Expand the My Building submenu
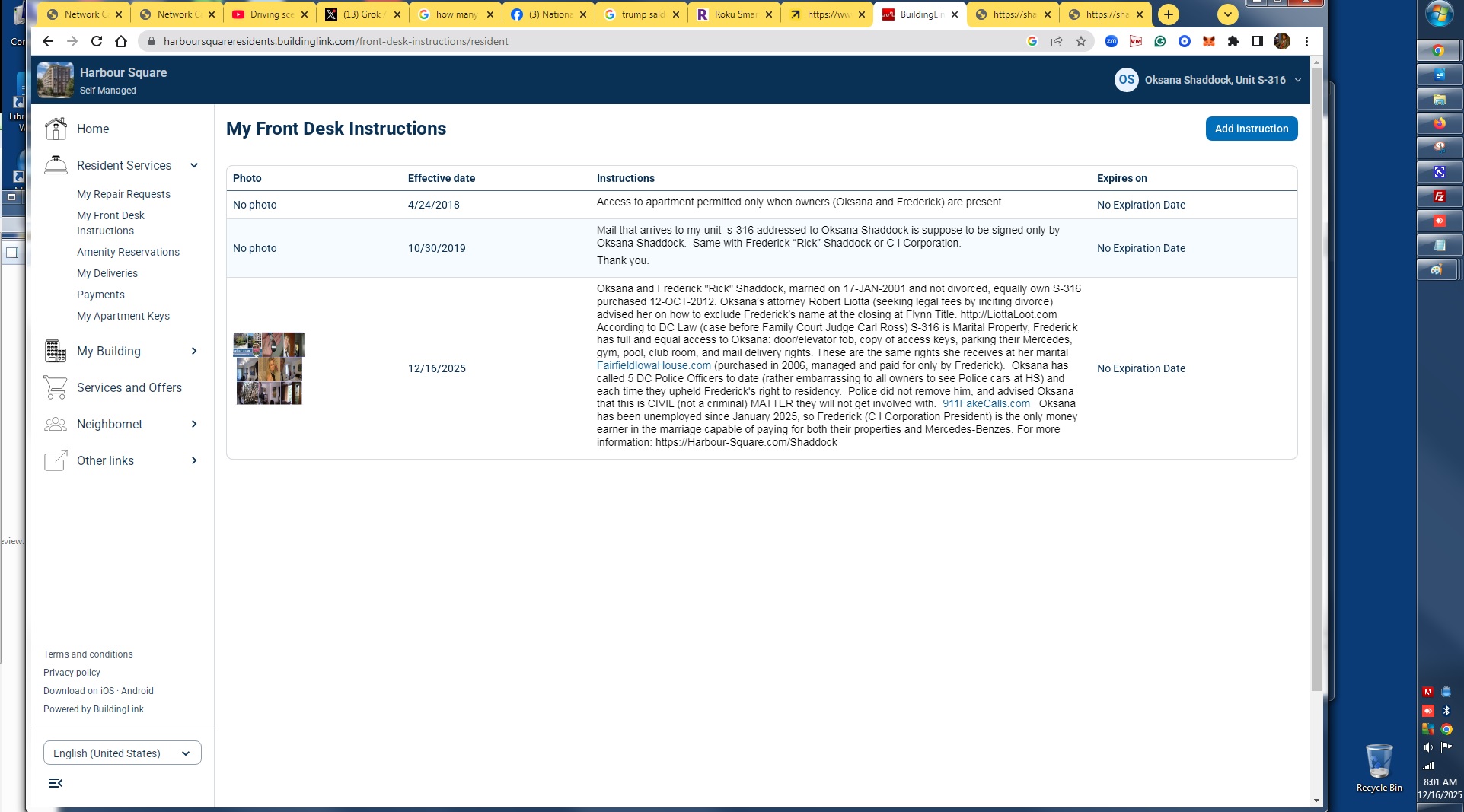The width and height of the screenshot is (1464, 812). (x=194, y=351)
